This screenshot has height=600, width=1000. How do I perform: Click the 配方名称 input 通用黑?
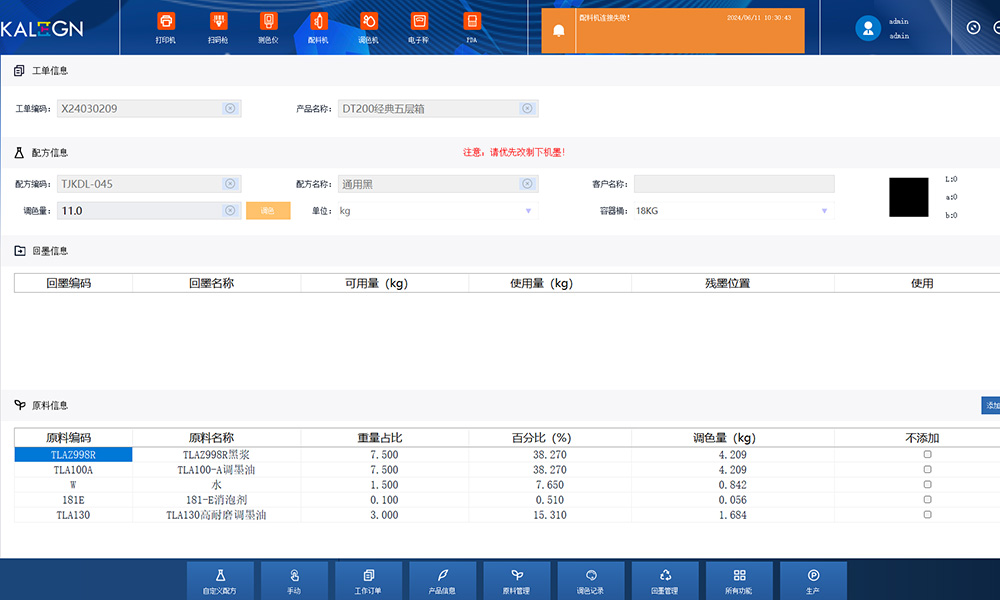[438, 184]
